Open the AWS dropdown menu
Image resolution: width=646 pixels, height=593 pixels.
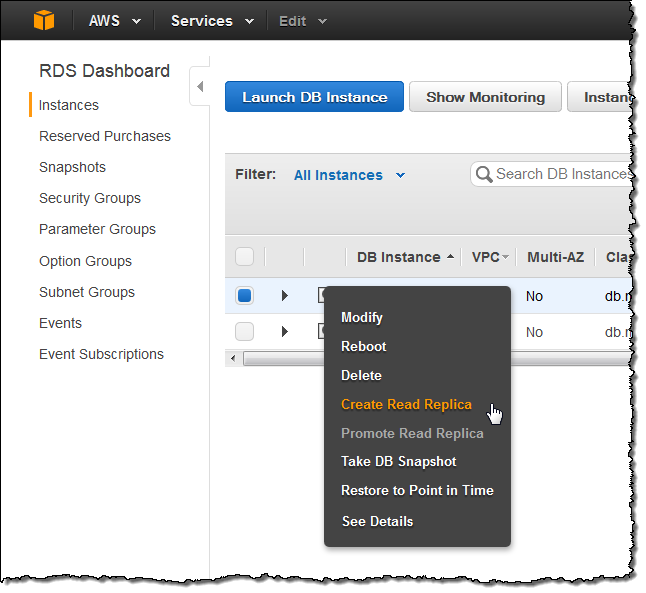pyautogui.click(x=114, y=21)
